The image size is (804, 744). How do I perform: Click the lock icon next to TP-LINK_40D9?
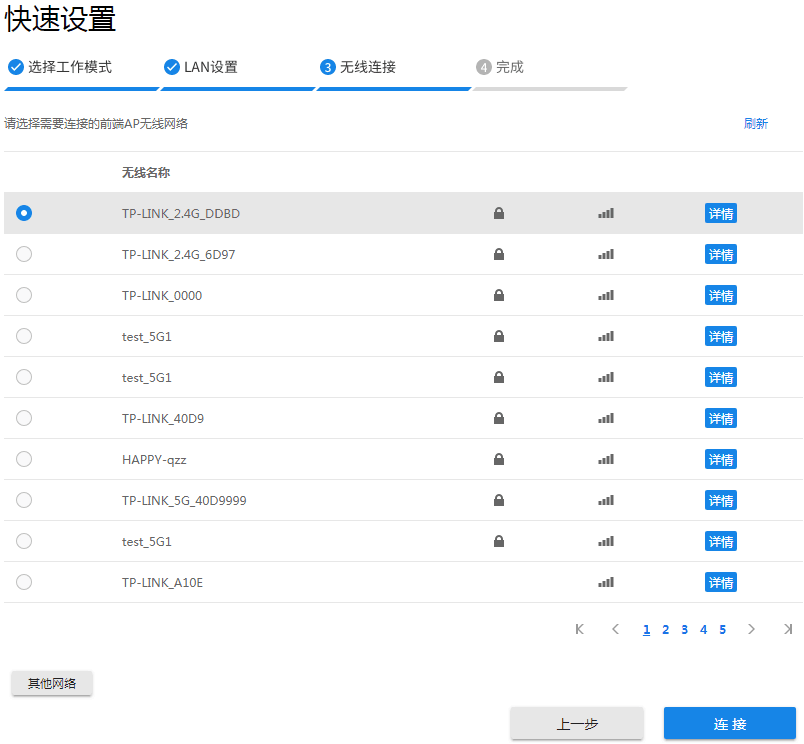coord(498,418)
